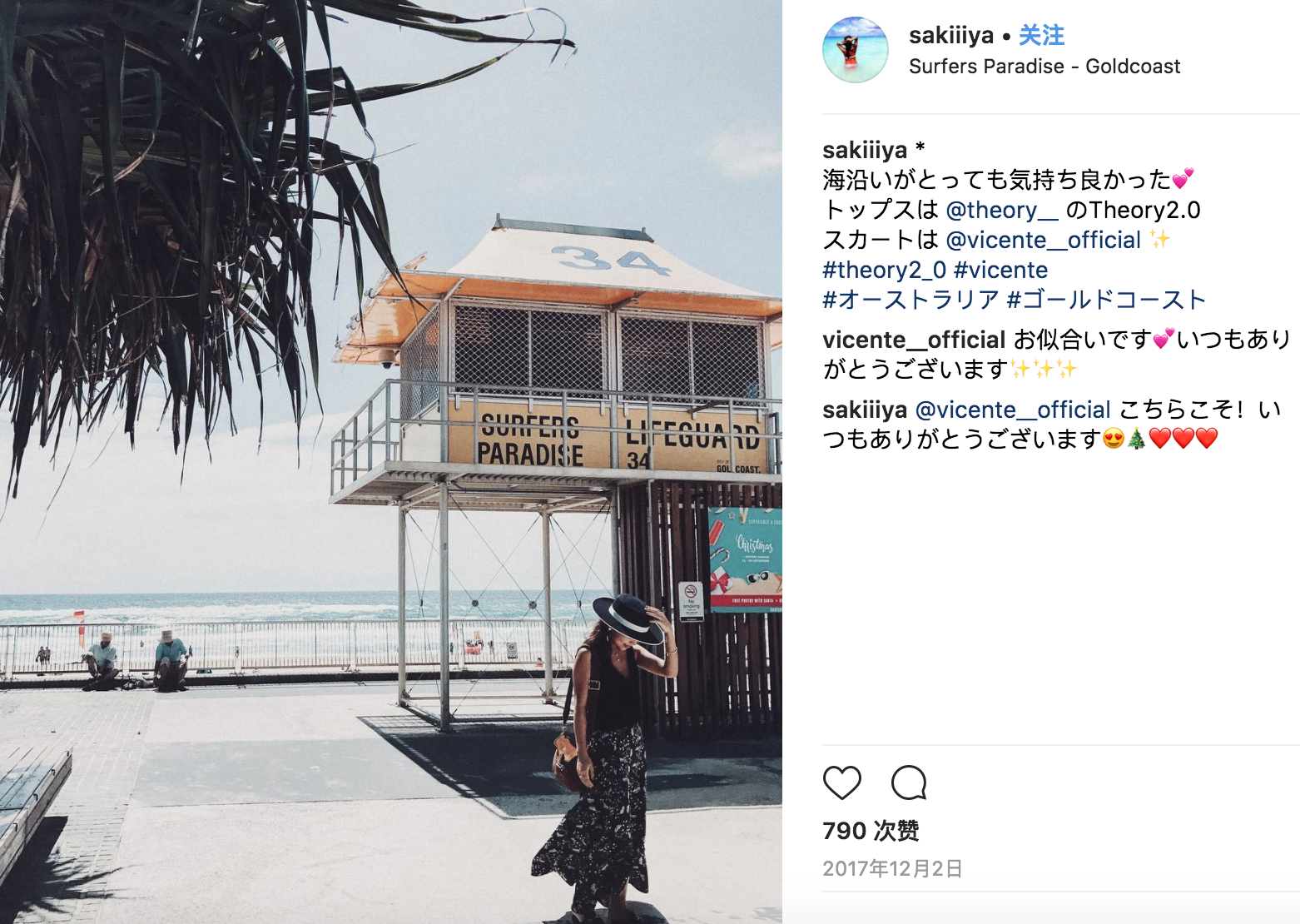Screen dimensions: 1300x924
Task: Open #theory2_0 hashtag
Action: click(884, 270)
